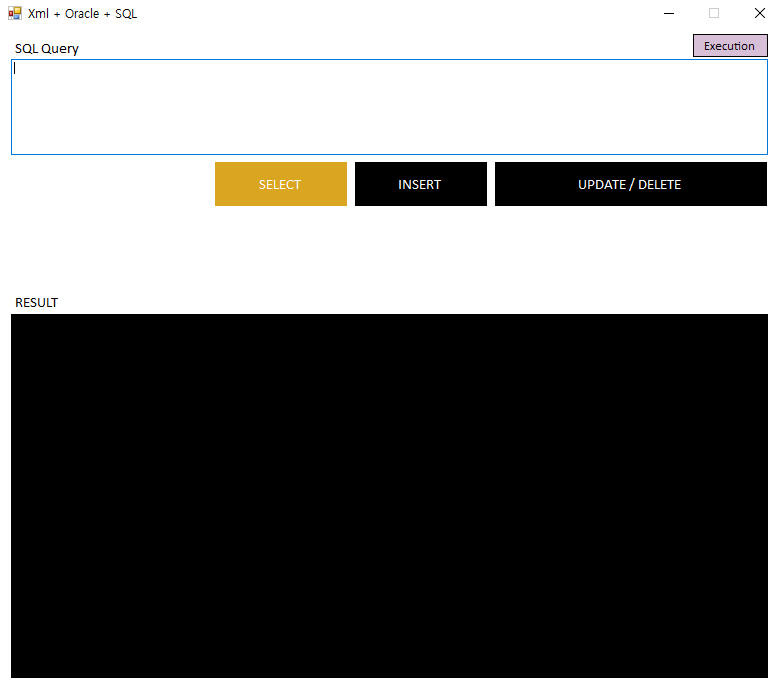Image resolution: width=782 pixels, height=689 pixels.
Task: Focus the SQL Query text box
Action: (389, 107)
